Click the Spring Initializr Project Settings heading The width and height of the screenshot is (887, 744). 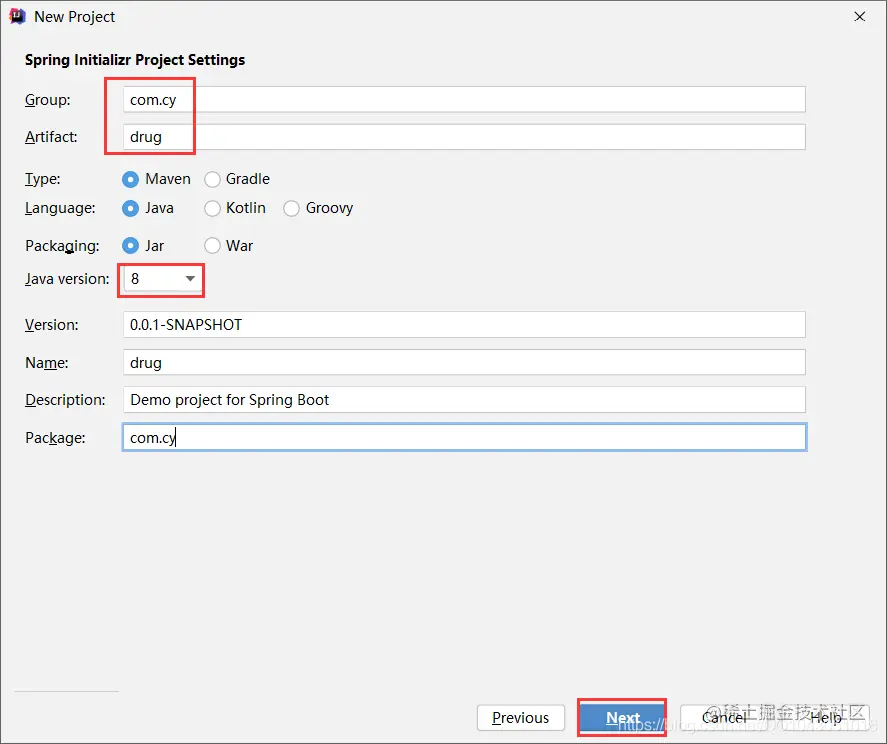[135, 60]
